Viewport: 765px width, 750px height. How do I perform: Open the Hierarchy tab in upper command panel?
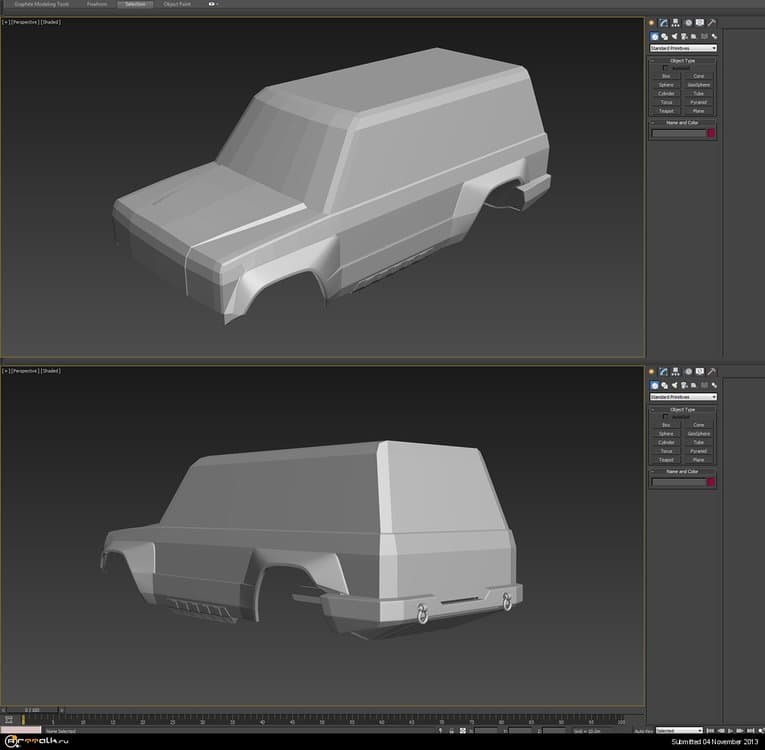(x=676, y=23)
